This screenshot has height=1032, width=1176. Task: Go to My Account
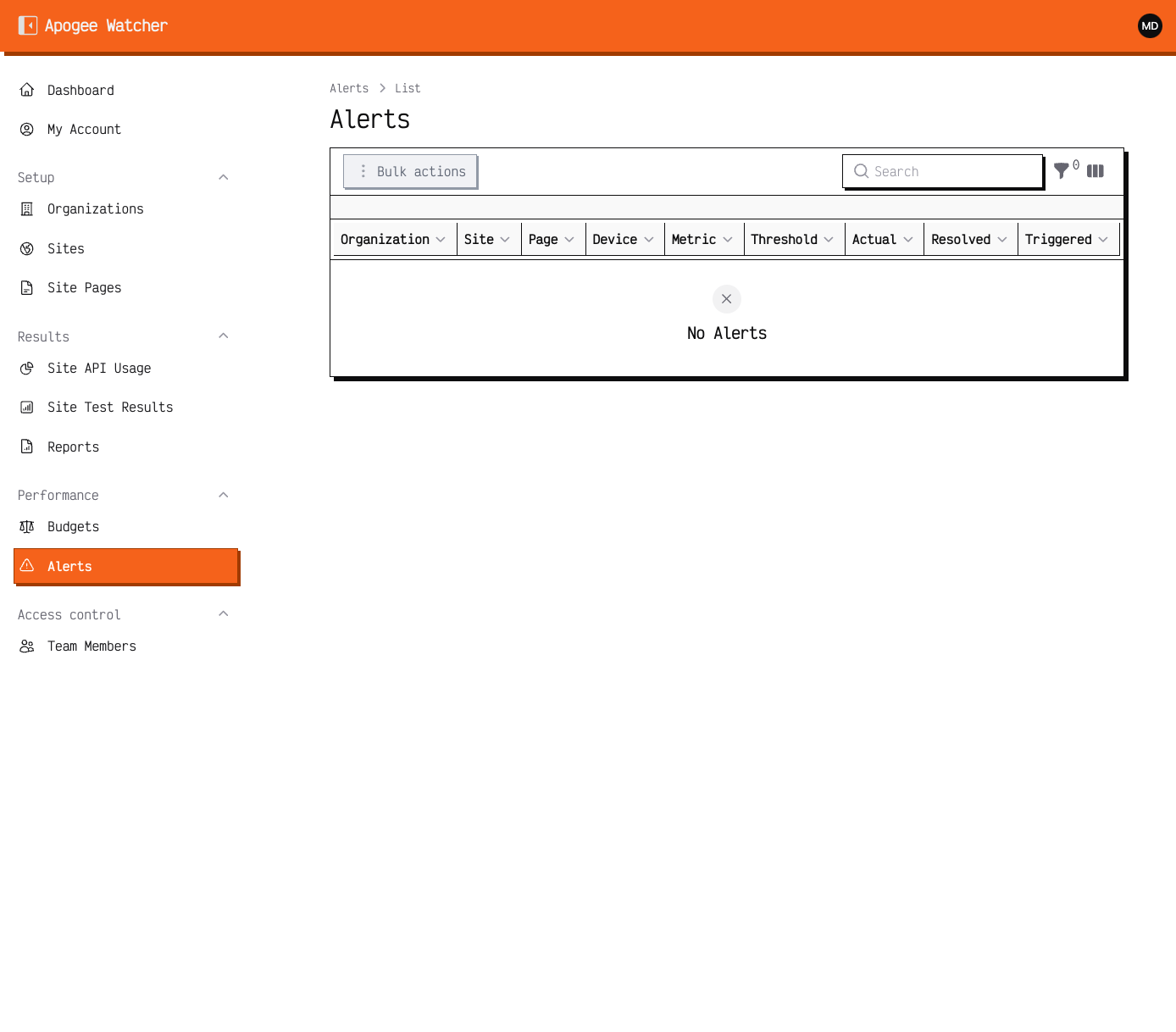pos(125,129)
